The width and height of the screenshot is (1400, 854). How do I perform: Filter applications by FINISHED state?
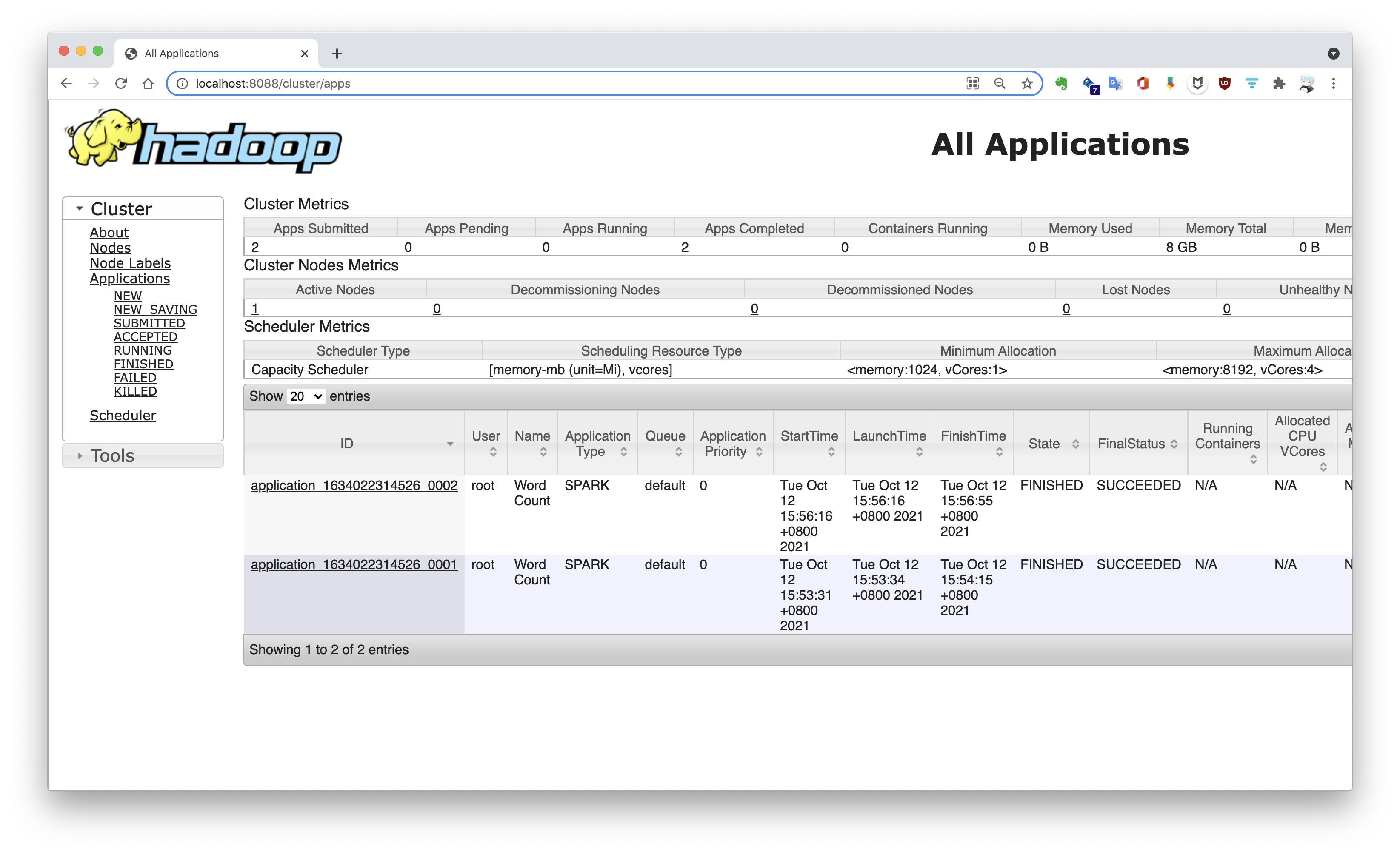[143, 364]
